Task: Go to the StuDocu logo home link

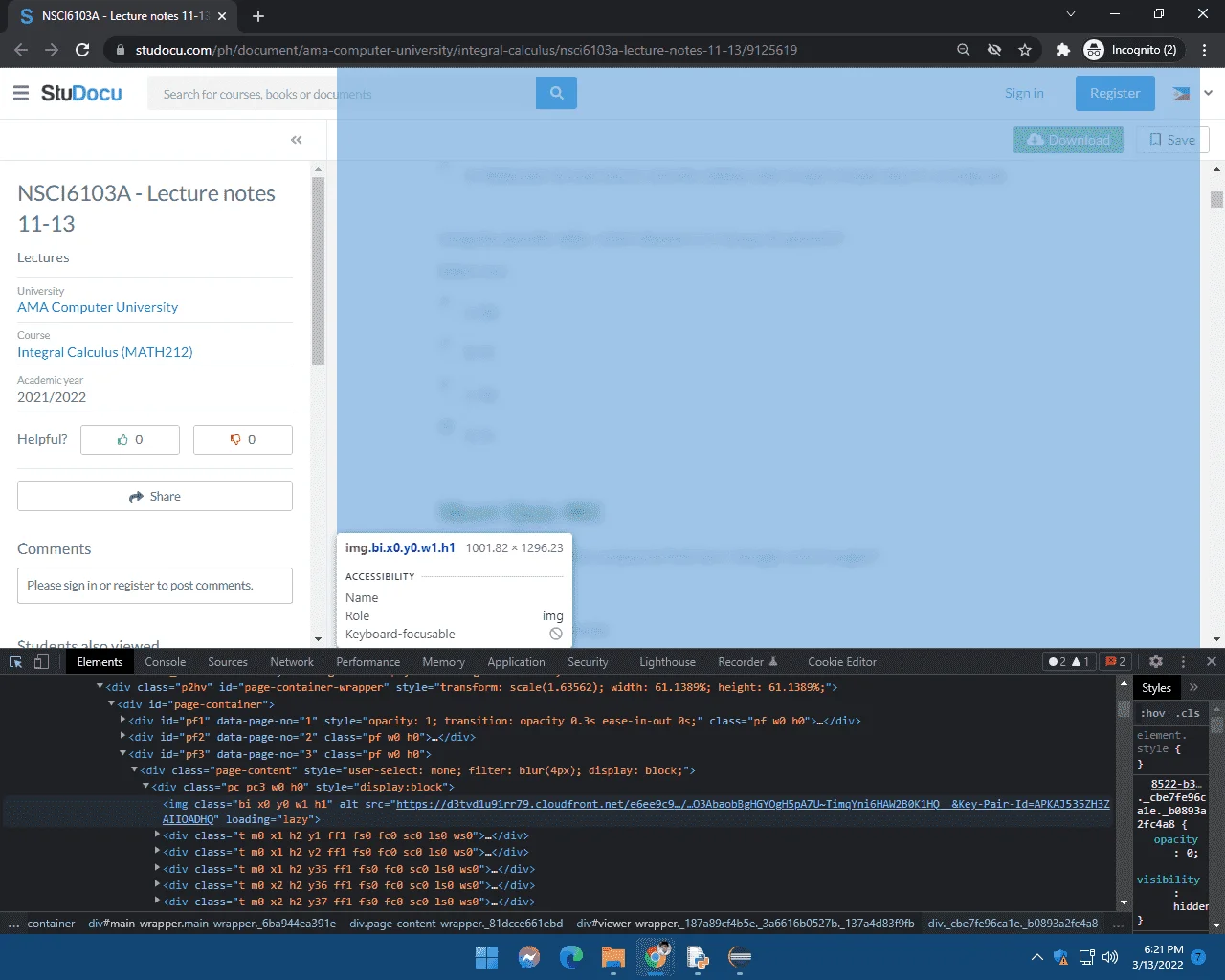Action: pos(81,93)
